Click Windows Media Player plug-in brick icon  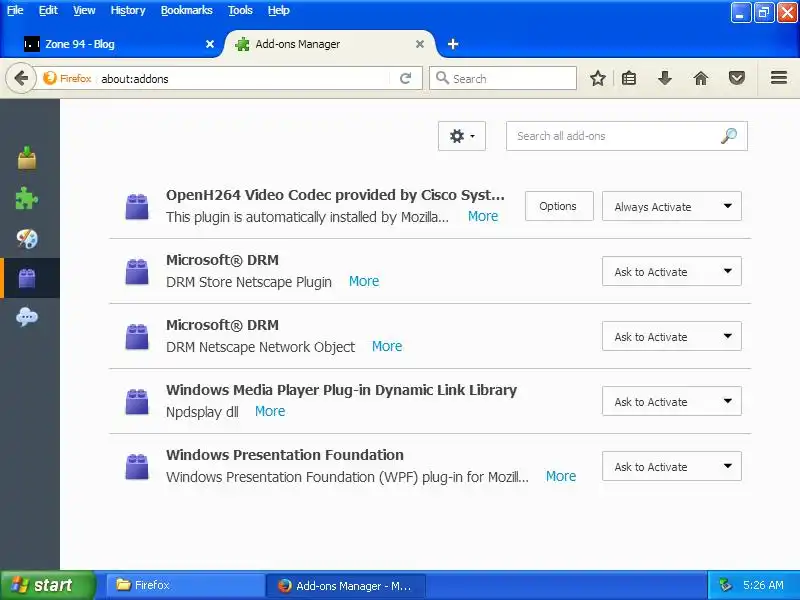[x=137, y=402]
